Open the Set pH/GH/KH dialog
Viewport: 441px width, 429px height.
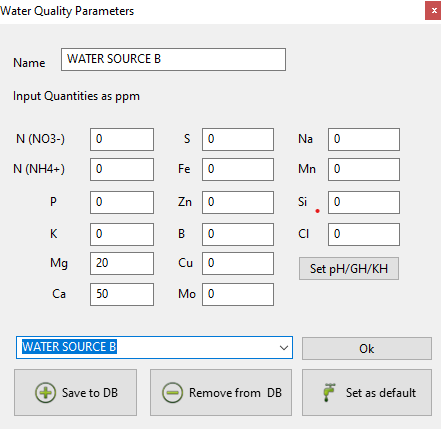coord(349,268)
